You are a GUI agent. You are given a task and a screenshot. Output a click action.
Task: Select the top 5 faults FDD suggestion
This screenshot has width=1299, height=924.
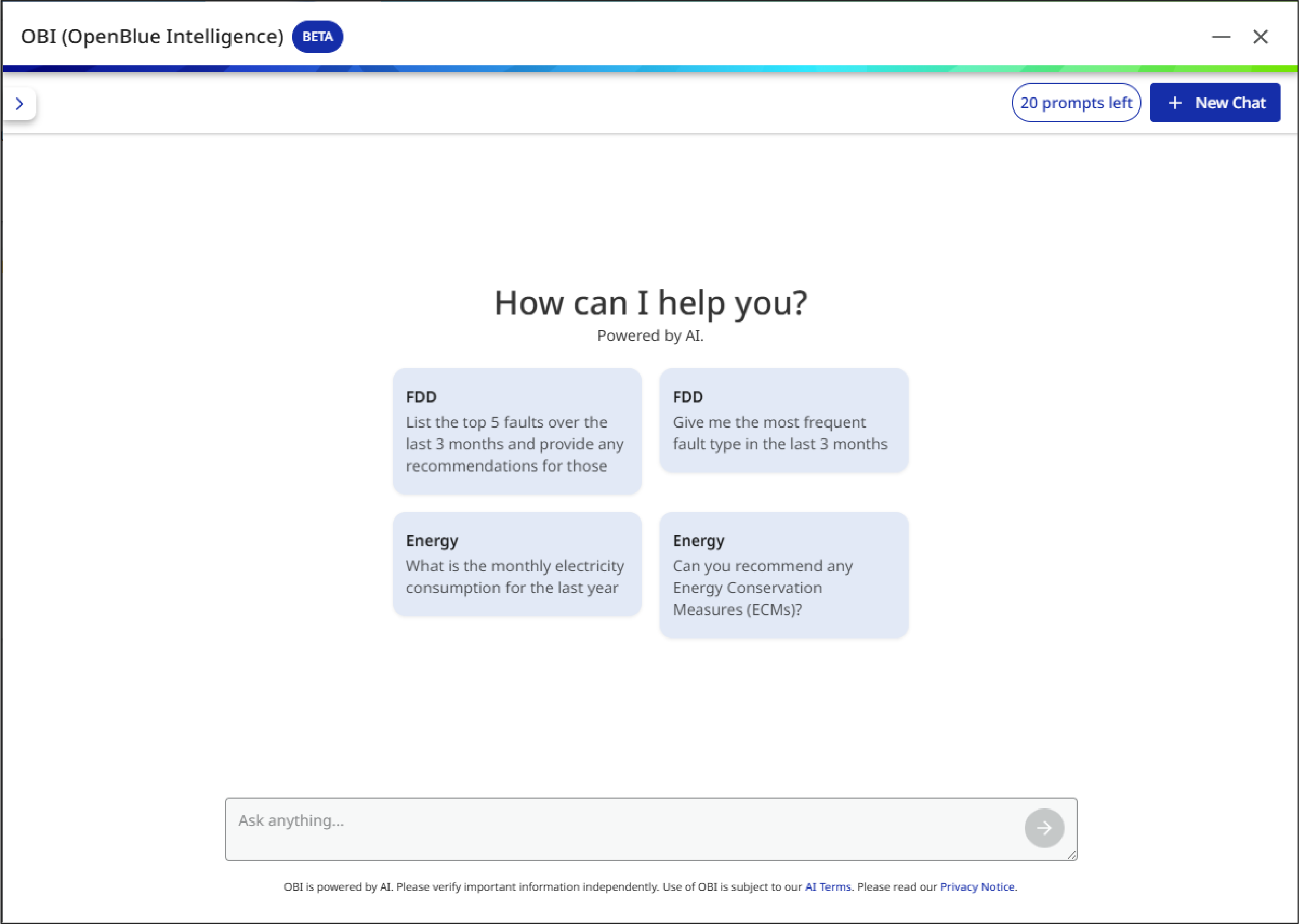tap(517, 431)
